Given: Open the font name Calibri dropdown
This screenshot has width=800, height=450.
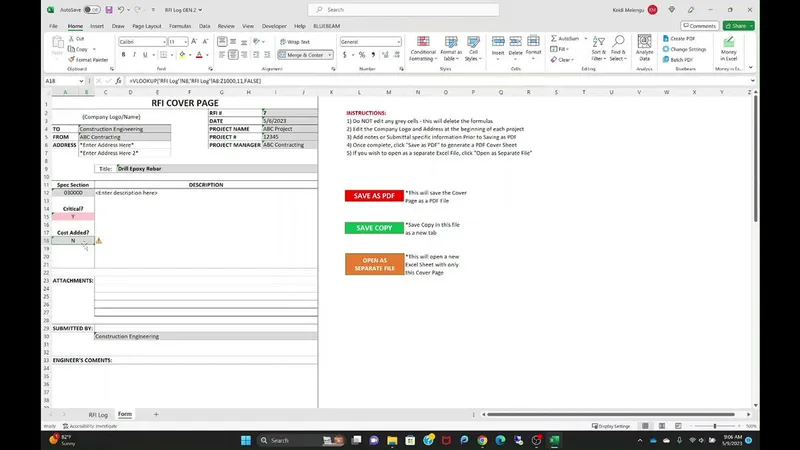Looking at the screenshot, I should click(x=164, y=42).
